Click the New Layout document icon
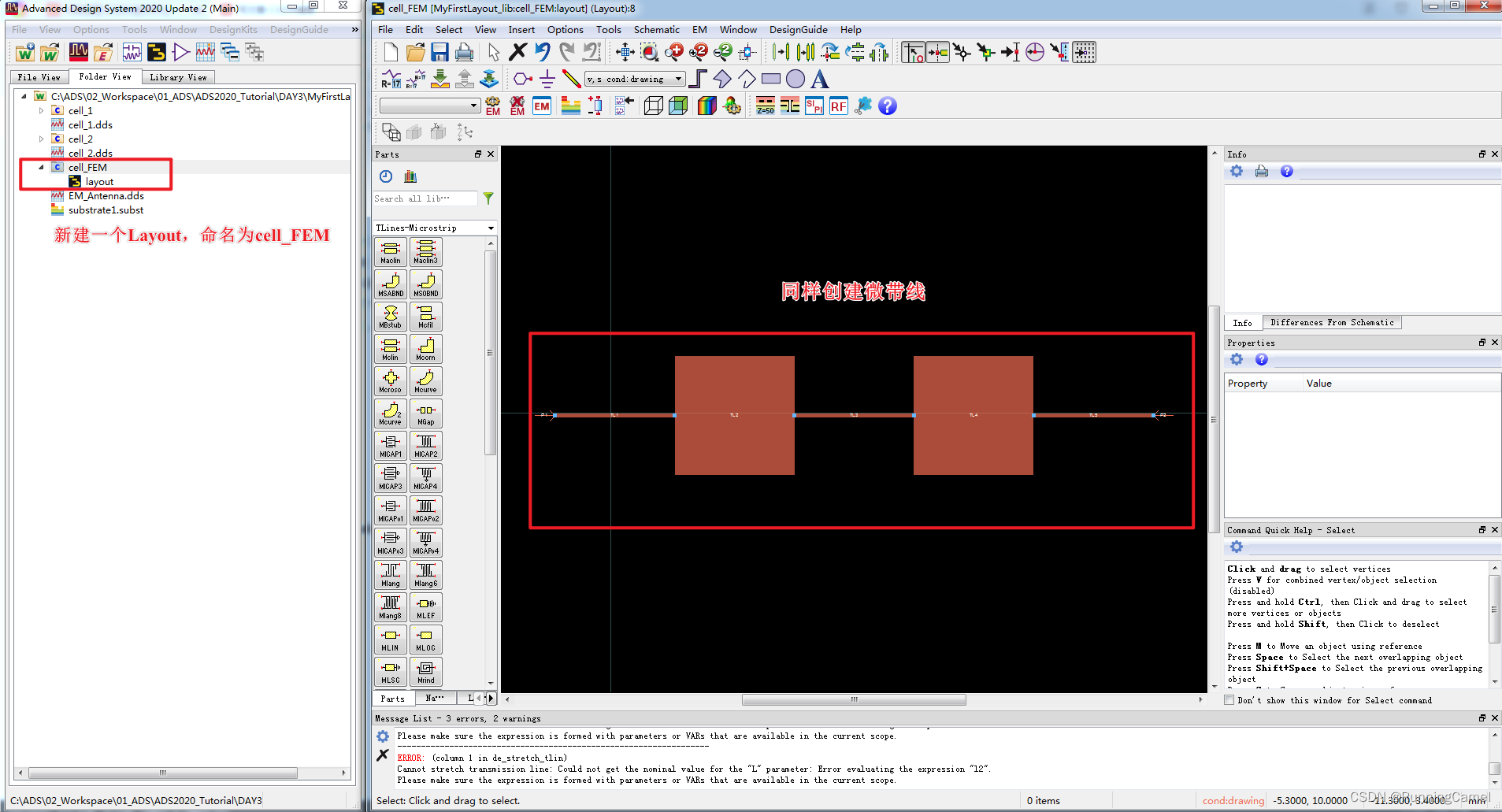The image size is (1502, 812). click(x=391, y=53)
